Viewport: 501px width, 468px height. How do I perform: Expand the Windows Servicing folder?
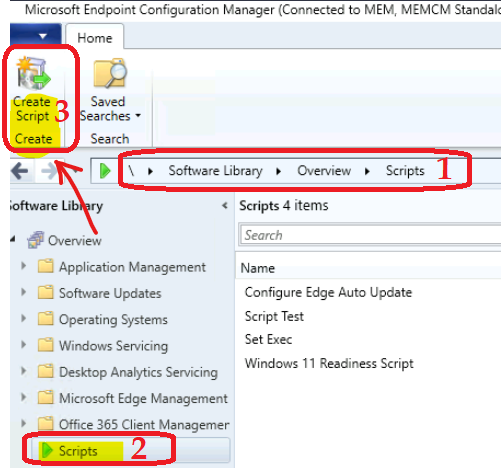click(23, 344)
